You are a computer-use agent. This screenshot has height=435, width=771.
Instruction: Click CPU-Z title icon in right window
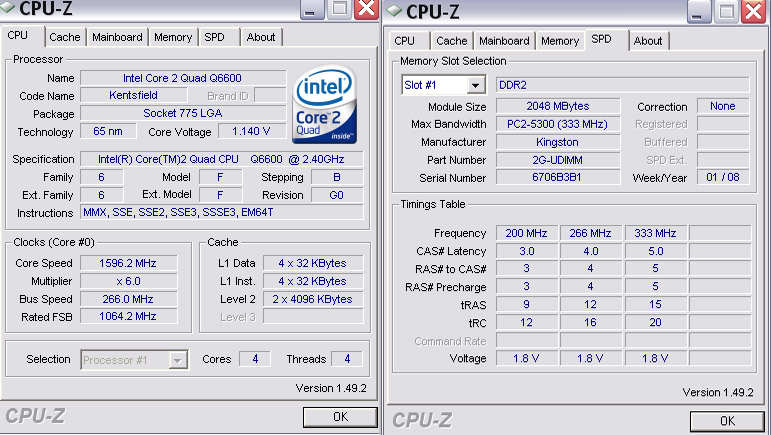(394, 10)
